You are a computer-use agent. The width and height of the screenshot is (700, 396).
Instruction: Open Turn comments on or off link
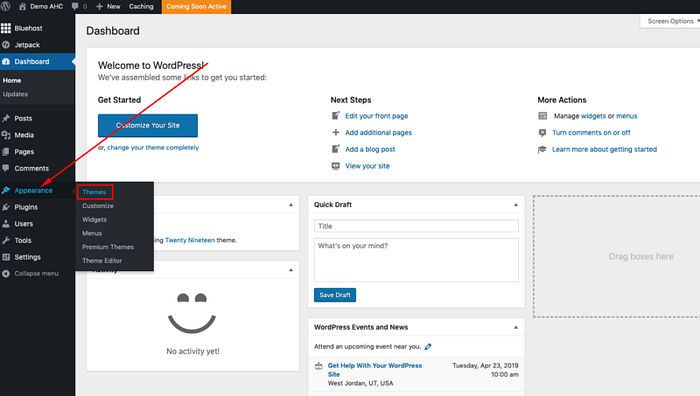click(591, 133)
